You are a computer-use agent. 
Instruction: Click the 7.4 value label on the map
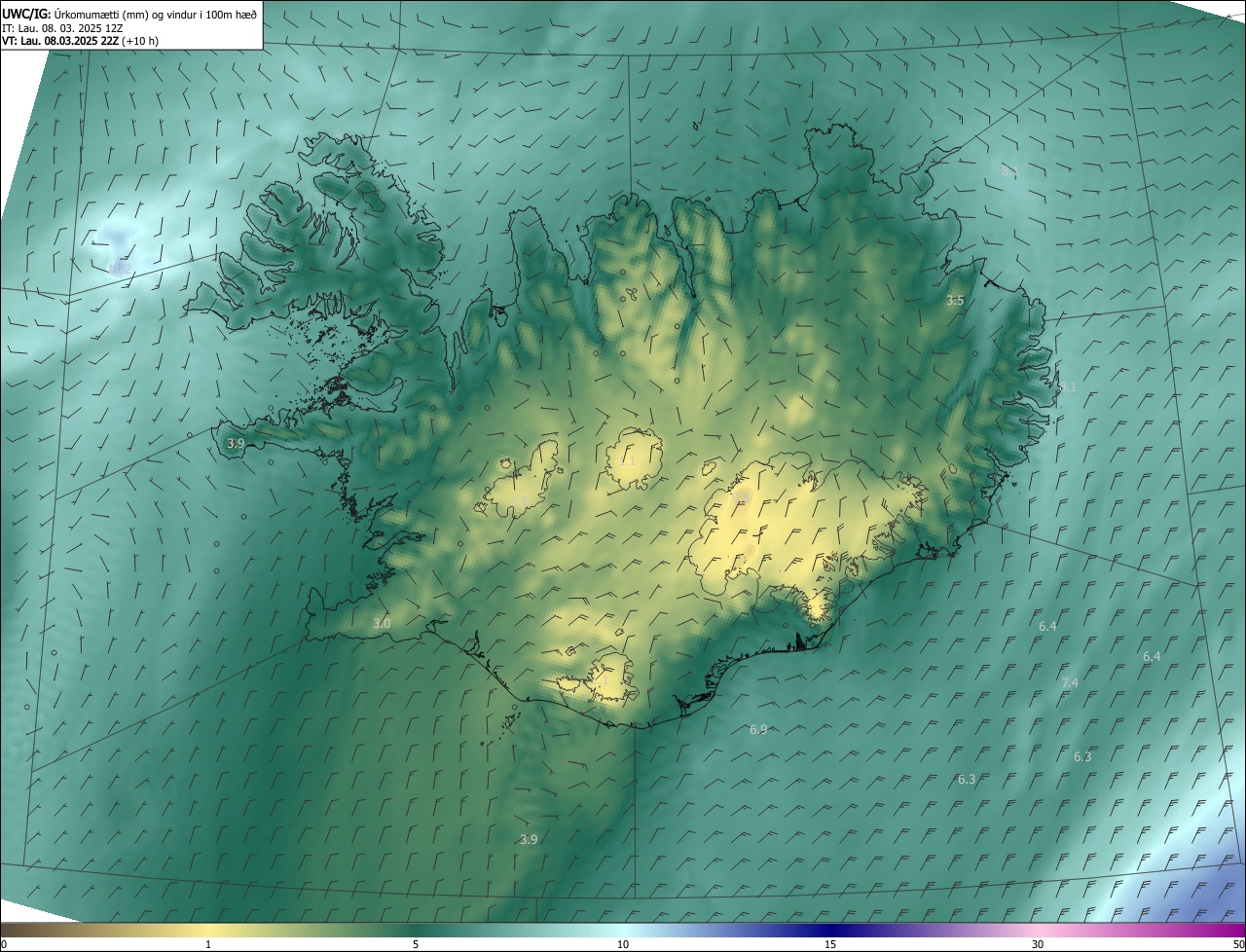click(x=1070, y=683)
